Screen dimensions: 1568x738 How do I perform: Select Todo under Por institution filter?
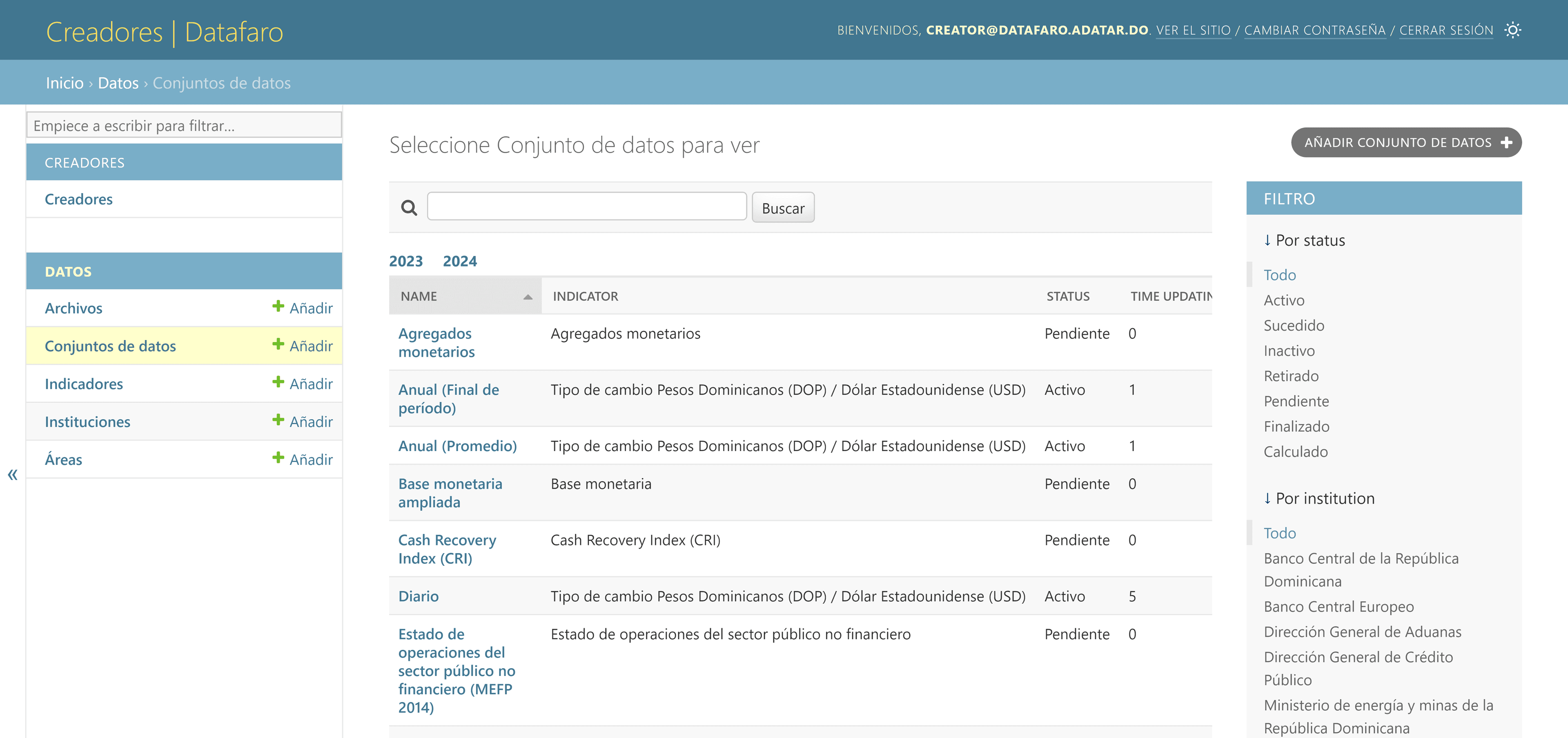(1279, 533)
